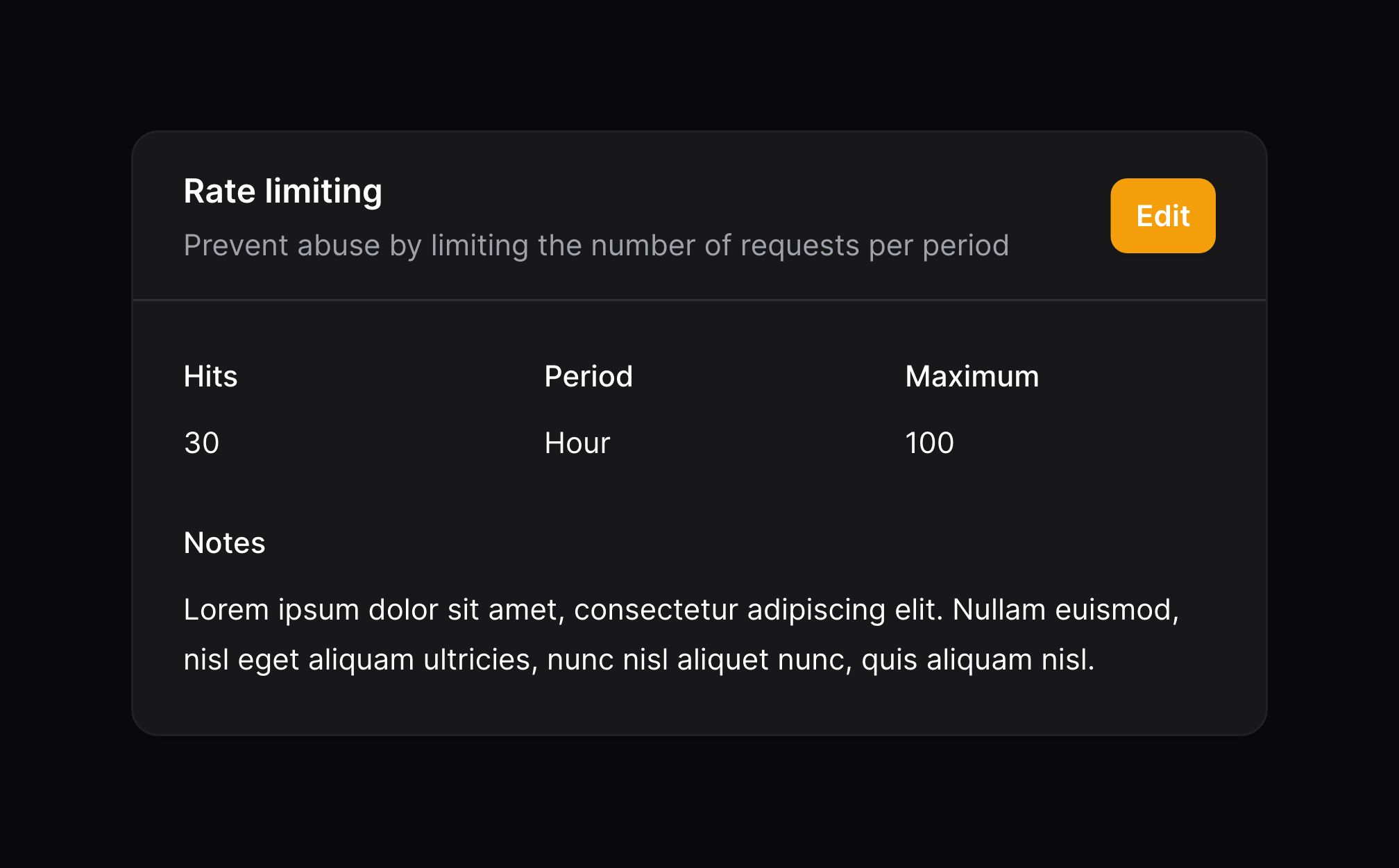1399x868 pixels.
Task: Select the Hits label
Action: pos(210,376)
